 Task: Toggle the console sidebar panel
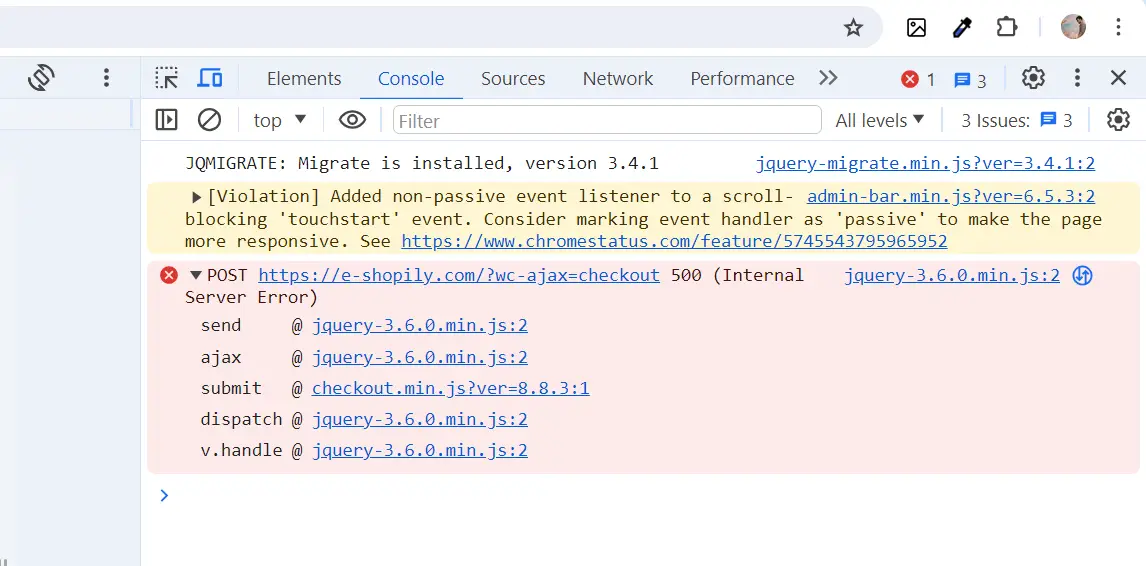[166, 120]
